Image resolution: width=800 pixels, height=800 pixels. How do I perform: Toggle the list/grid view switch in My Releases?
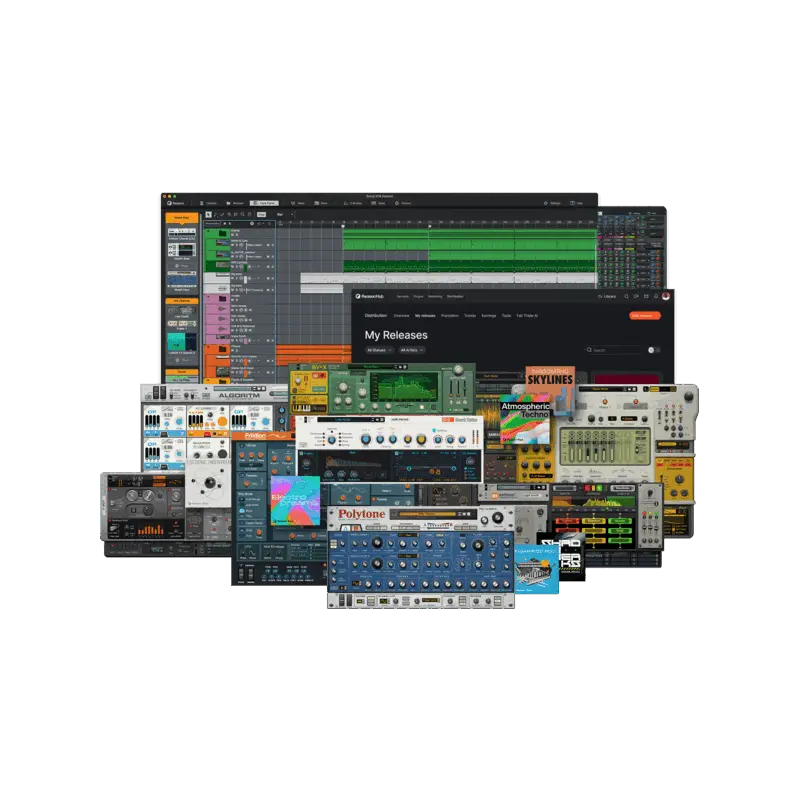pyautogui.click(x=654, y=350)
